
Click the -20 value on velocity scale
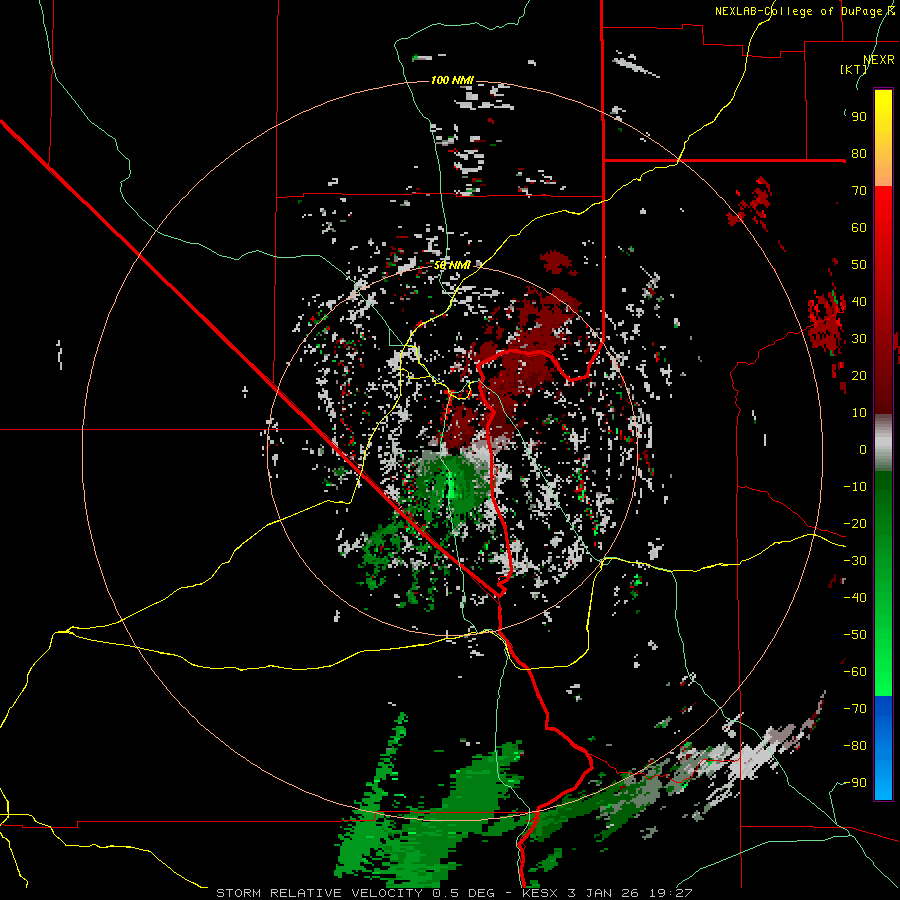[855, 523]
